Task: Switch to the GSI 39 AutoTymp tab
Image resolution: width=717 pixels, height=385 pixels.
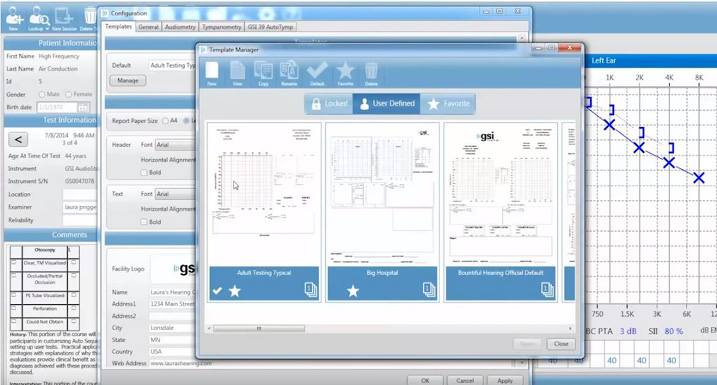Action: tap(270, 27)
